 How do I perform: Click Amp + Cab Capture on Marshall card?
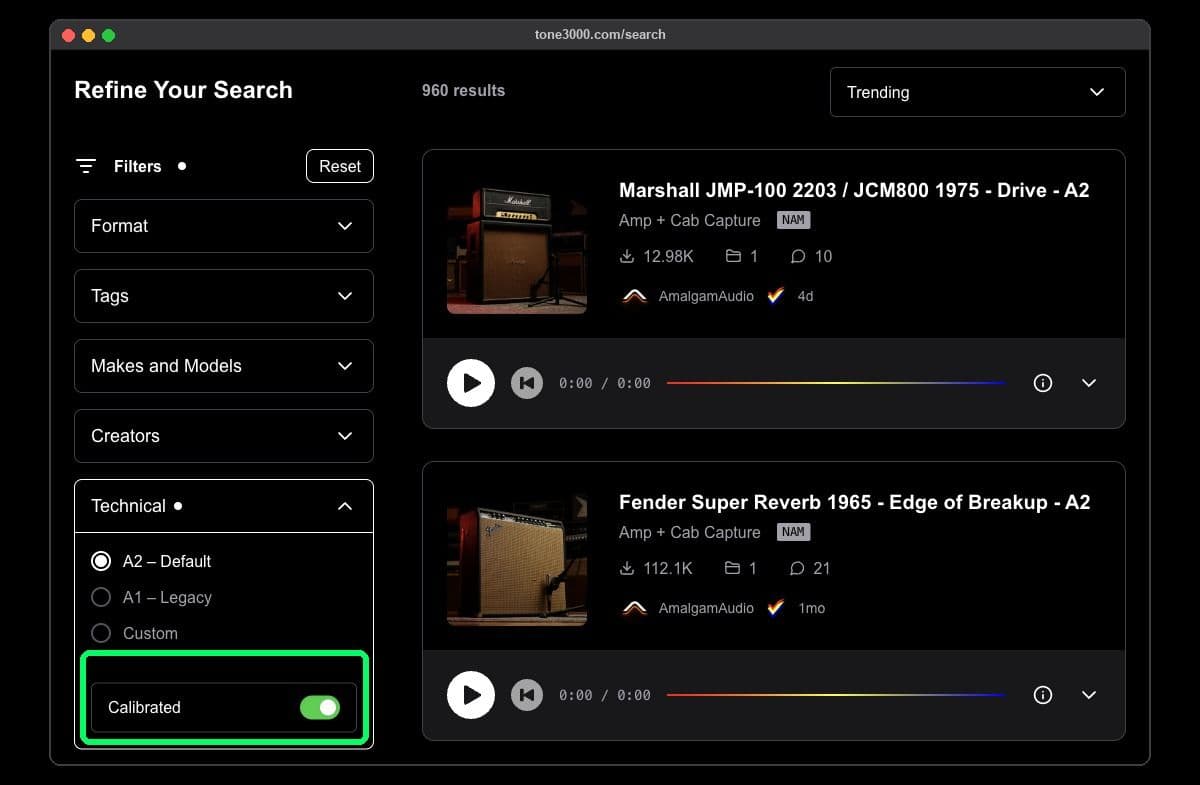[x=690, y=220]
